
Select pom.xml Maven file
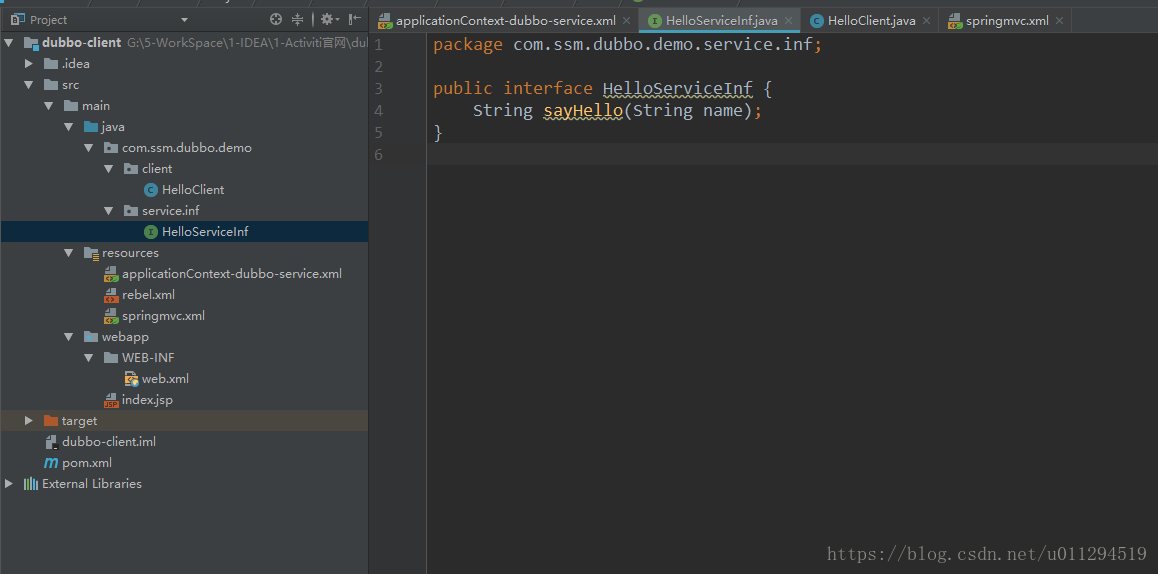(87, 463)
